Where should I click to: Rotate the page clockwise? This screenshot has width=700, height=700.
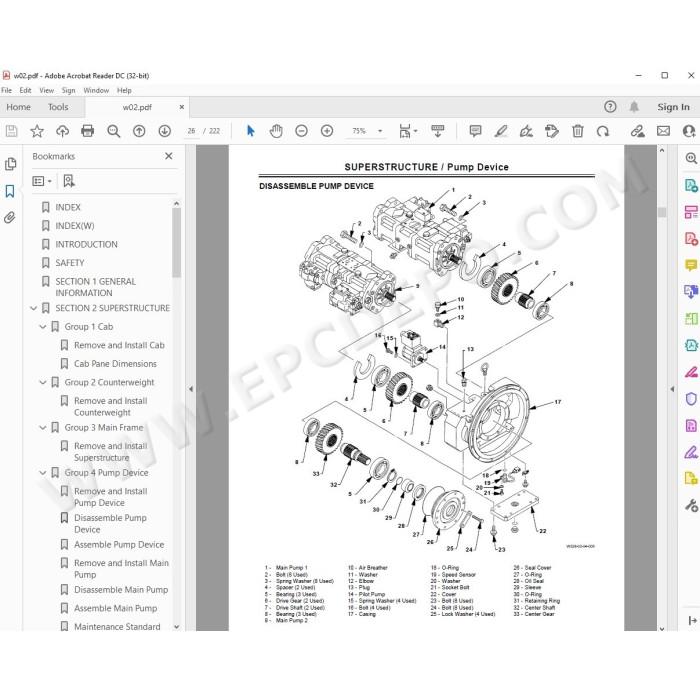pos(603,131)
